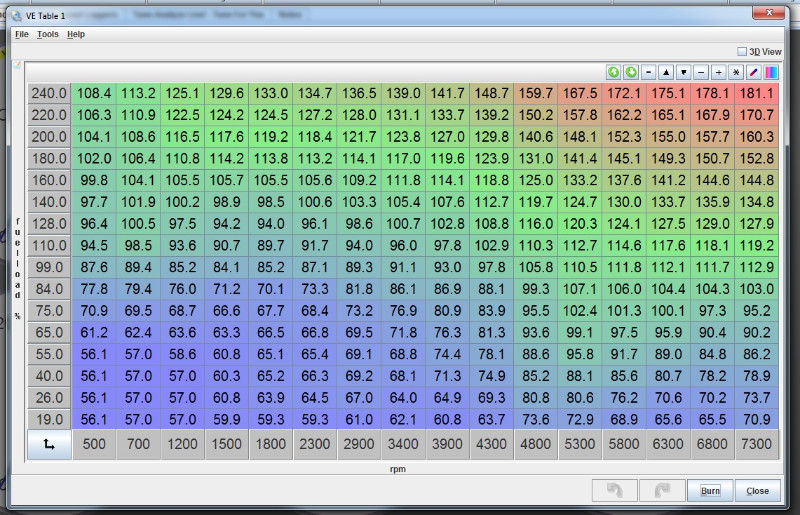Click the plus add-to-cells icon
800x515 pixels.
pos(718,72)
